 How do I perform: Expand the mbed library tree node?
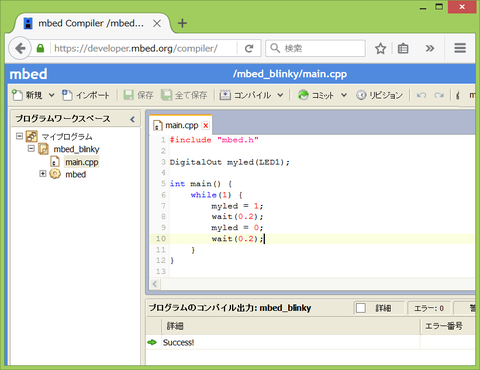point(43,174)
